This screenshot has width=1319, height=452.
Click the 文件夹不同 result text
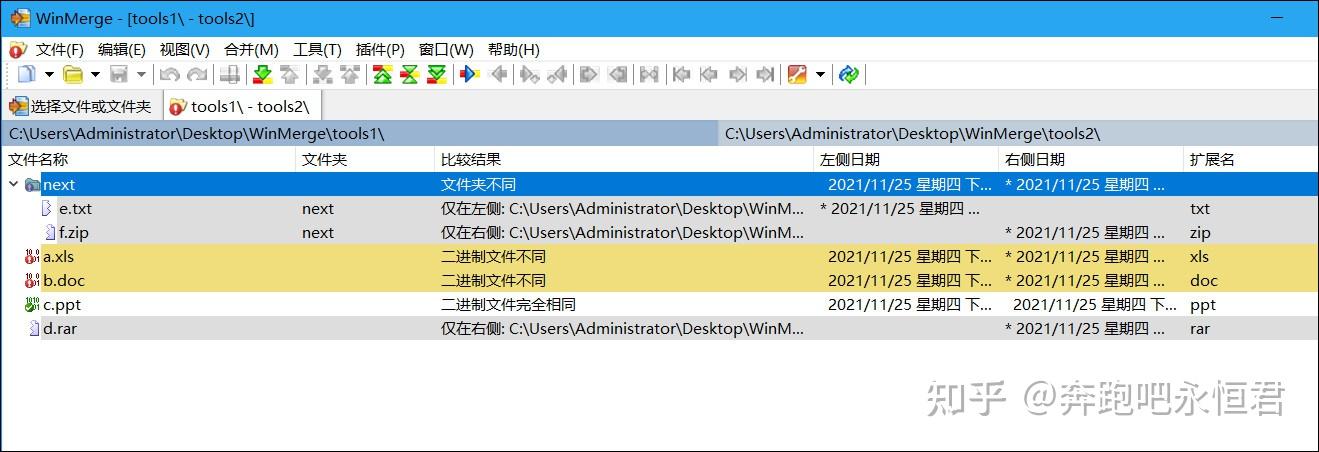pyautogui.click(x=478, y=184)
